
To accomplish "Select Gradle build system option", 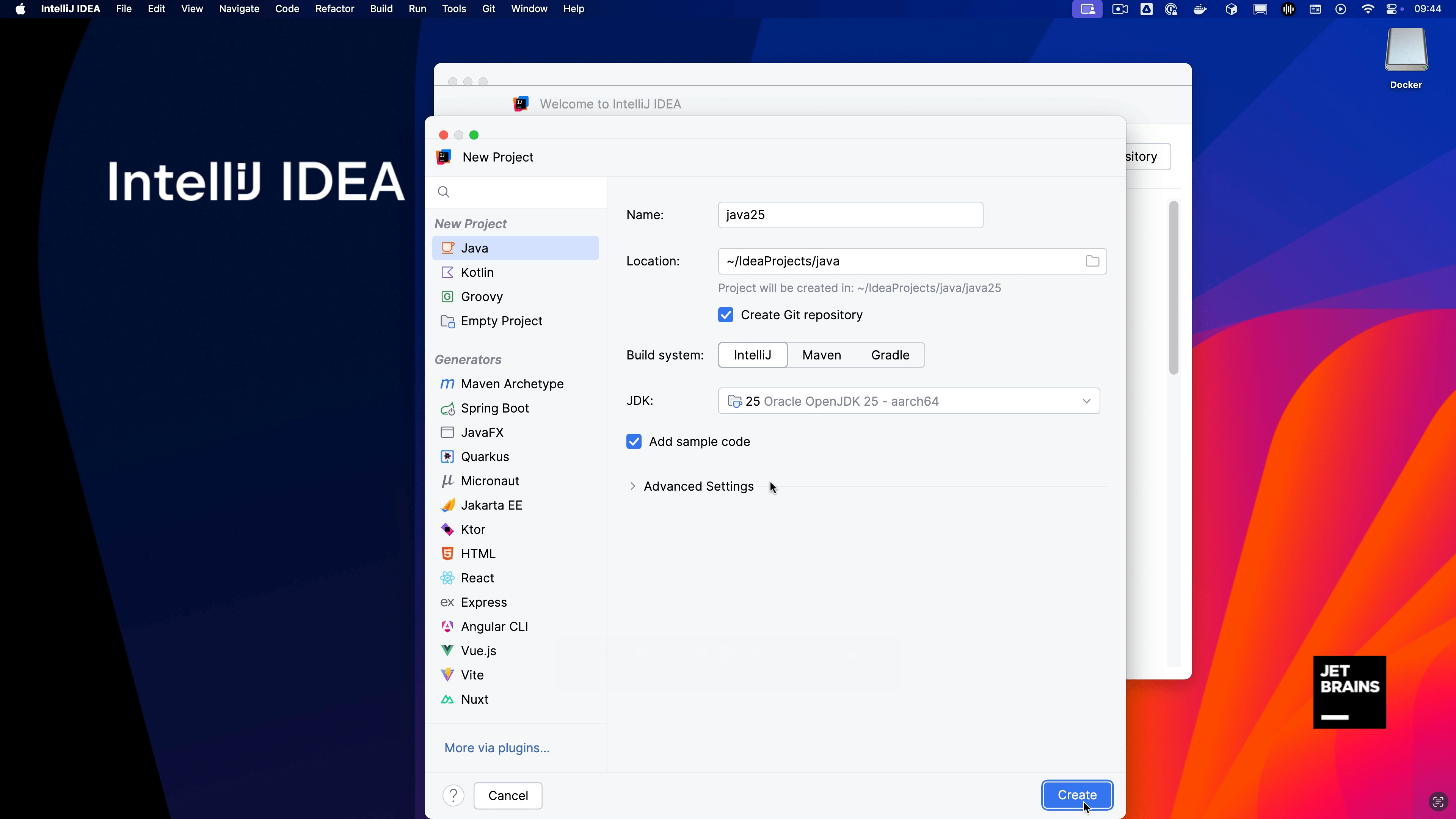I will coord(890,355).
